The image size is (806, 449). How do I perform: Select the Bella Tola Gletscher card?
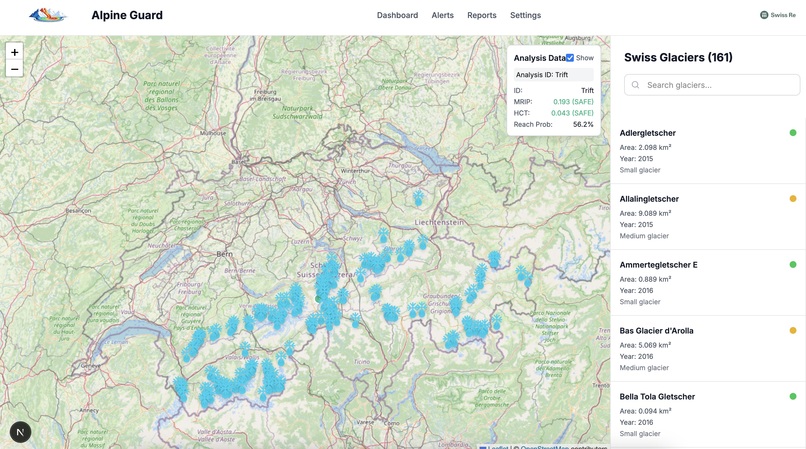(x=708, y=414)
